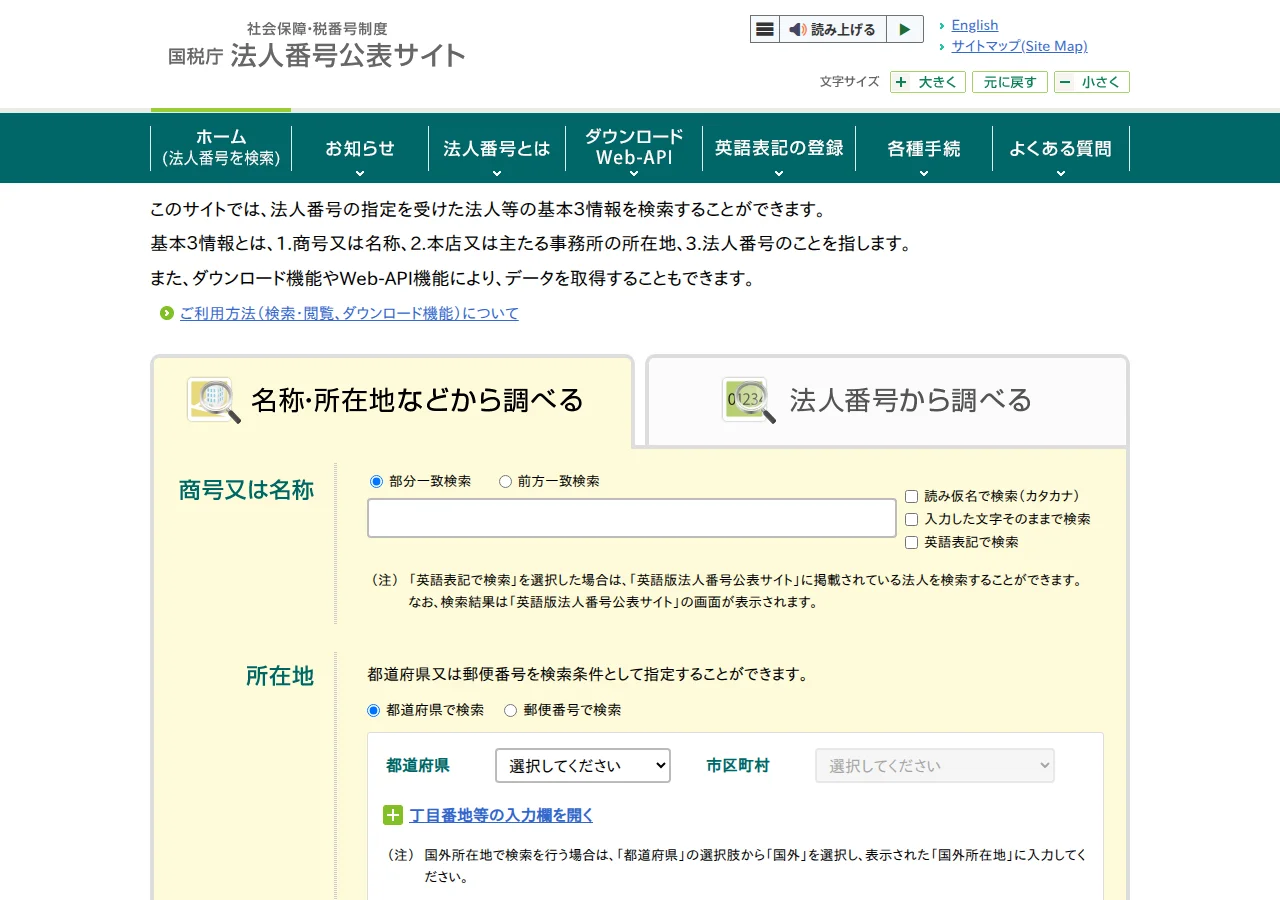
Task: Select 郵便番号で検索 radio button
Action: click(511, 710)
